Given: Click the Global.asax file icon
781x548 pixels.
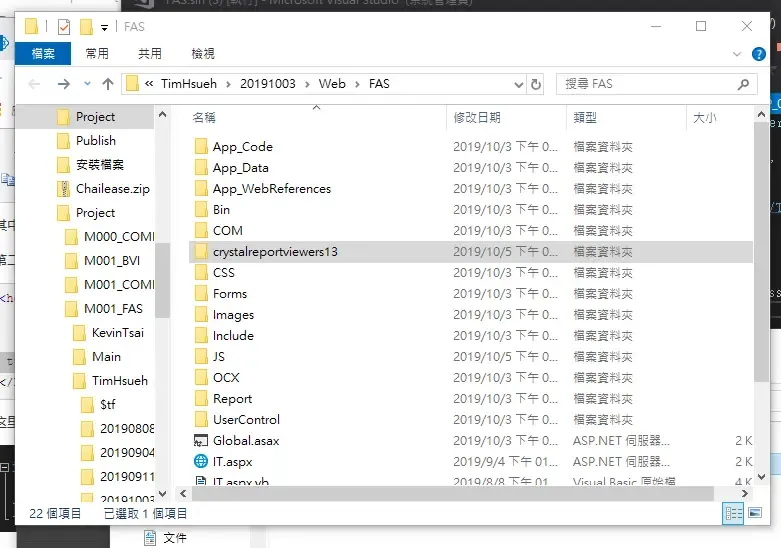Looking at the screenshot, I should (x=200, y=441).
